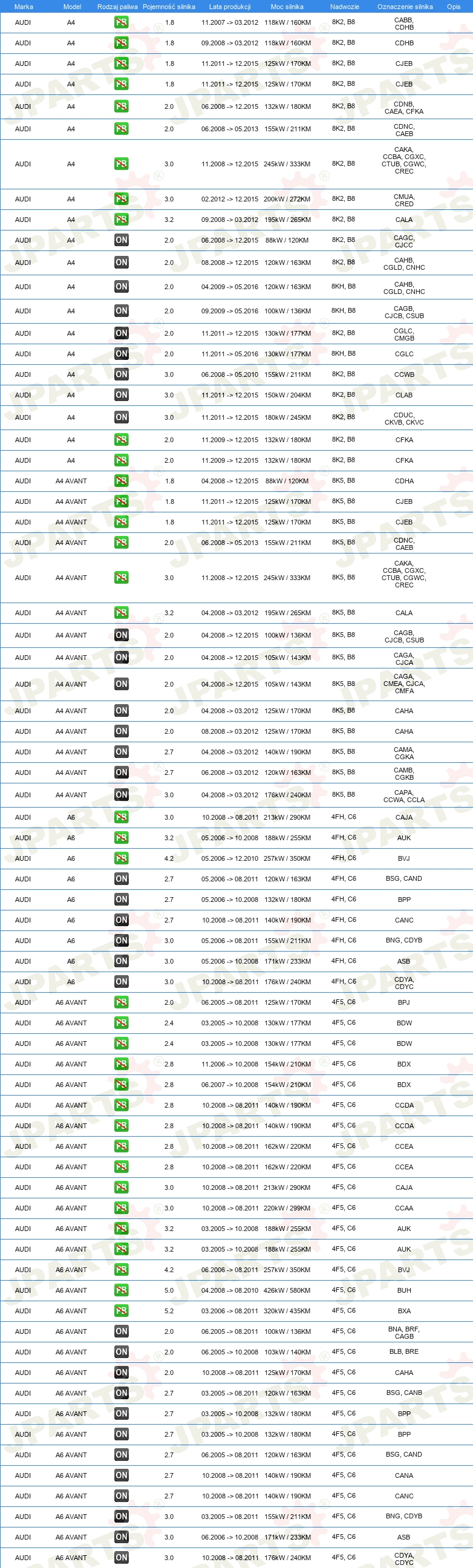Click the Pojemność silnika column header

169,7
